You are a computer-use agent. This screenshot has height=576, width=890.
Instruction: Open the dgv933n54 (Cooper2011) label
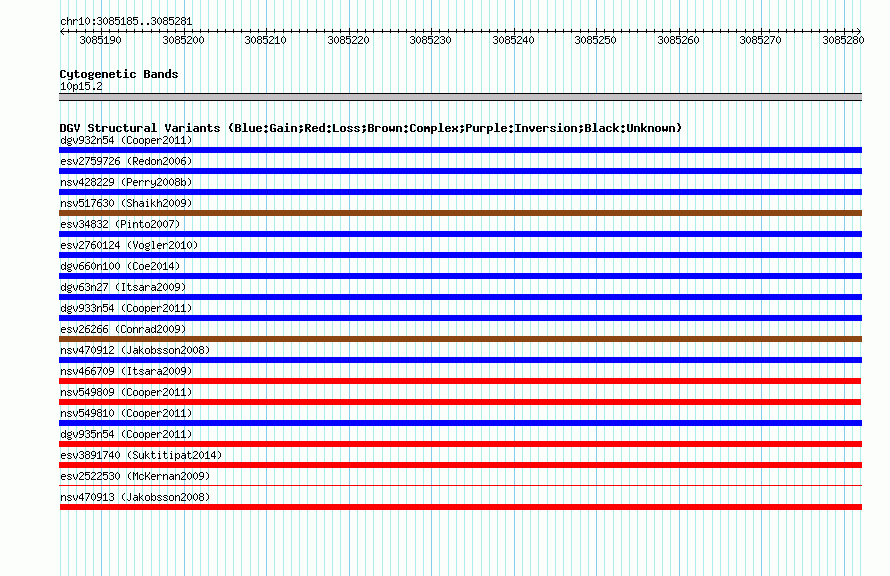[x=126, y=308]
